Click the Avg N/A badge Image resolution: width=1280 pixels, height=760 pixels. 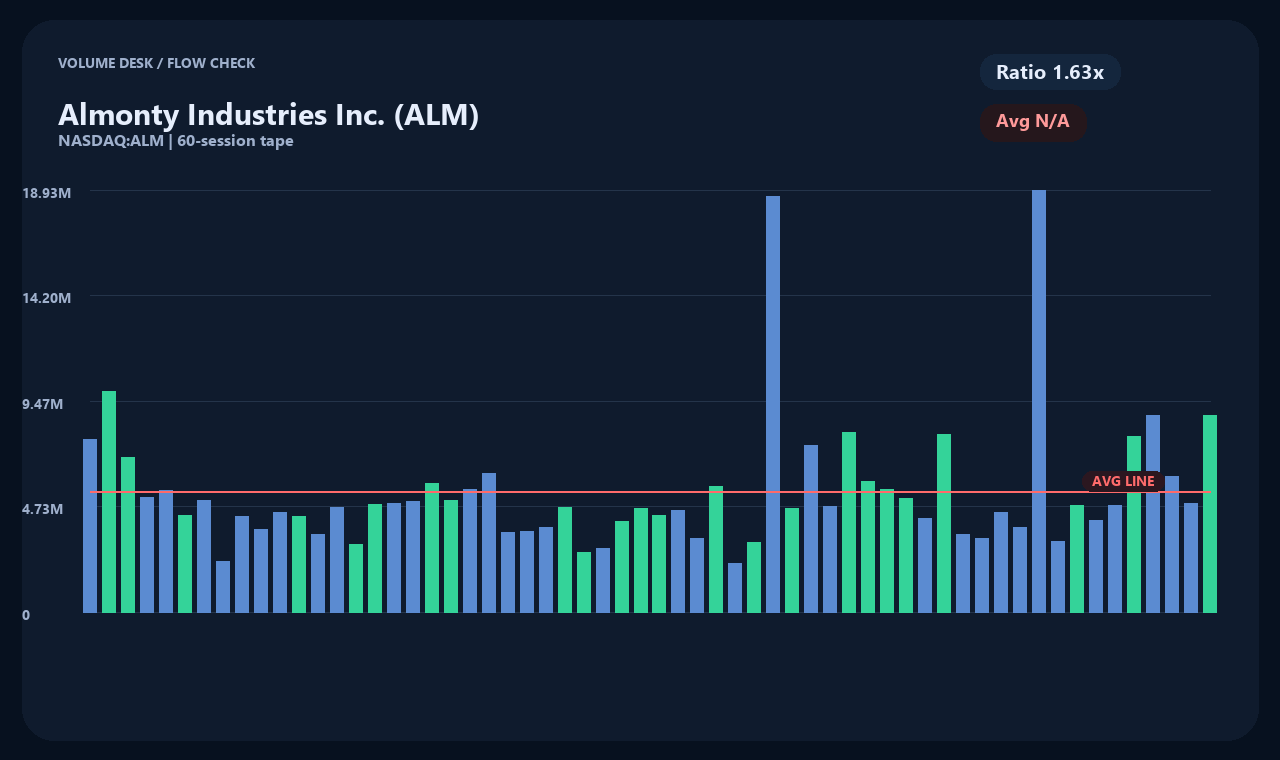(x=1033, y=122)
